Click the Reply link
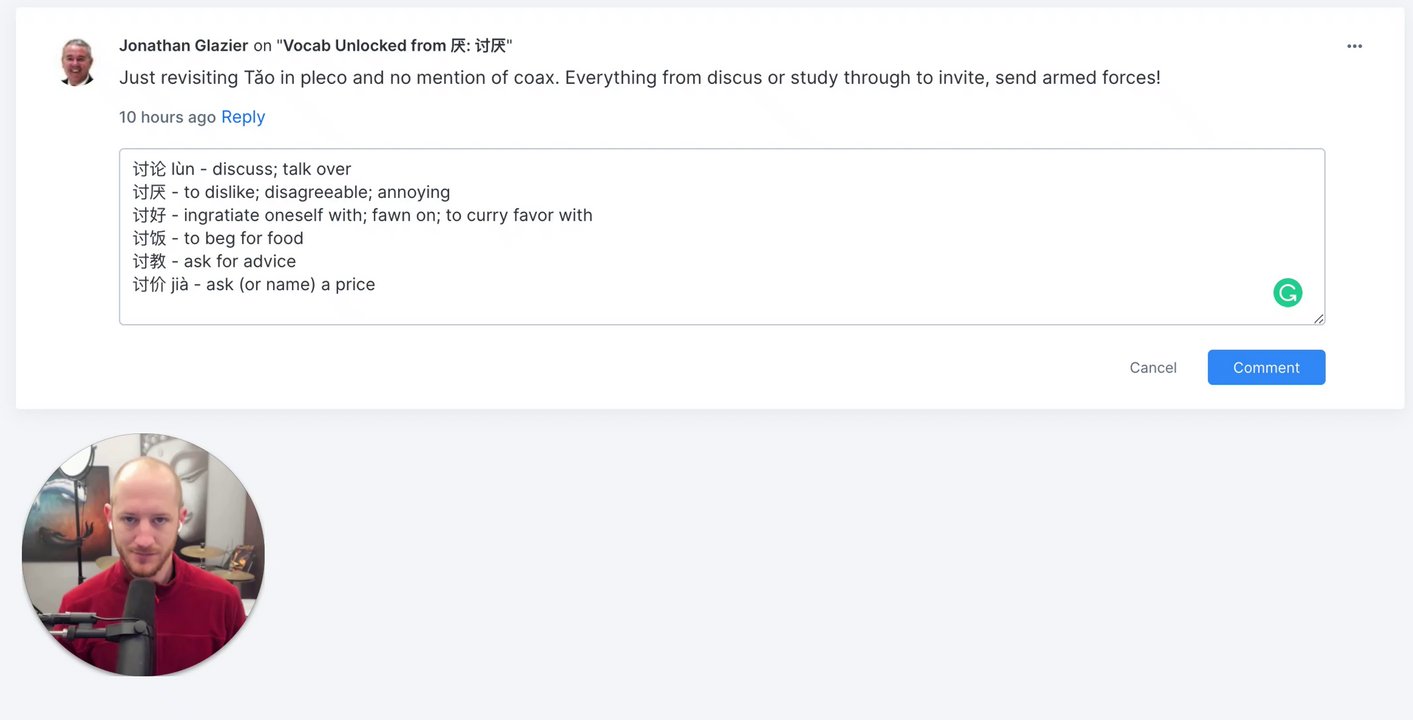1413x720 pixels. point(243,117)
